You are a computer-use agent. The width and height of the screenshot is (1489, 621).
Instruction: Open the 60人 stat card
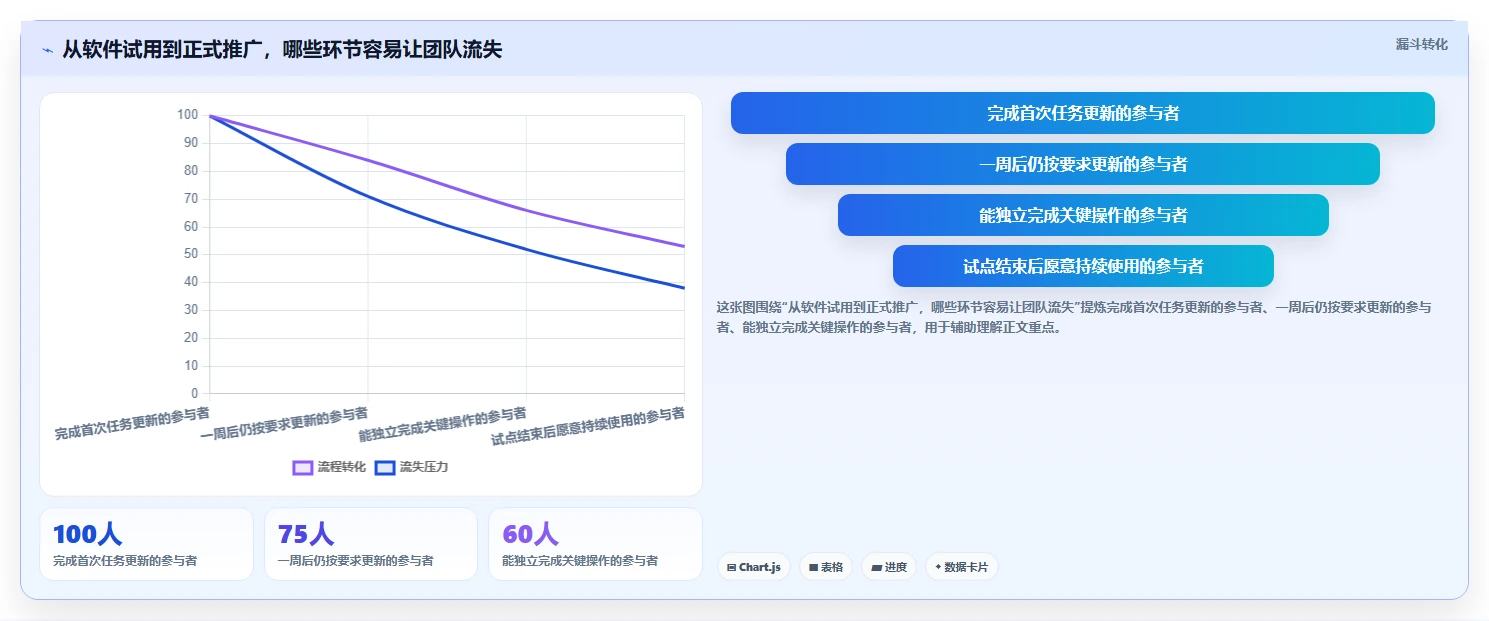pyautogui.click(x=595, y=544)
